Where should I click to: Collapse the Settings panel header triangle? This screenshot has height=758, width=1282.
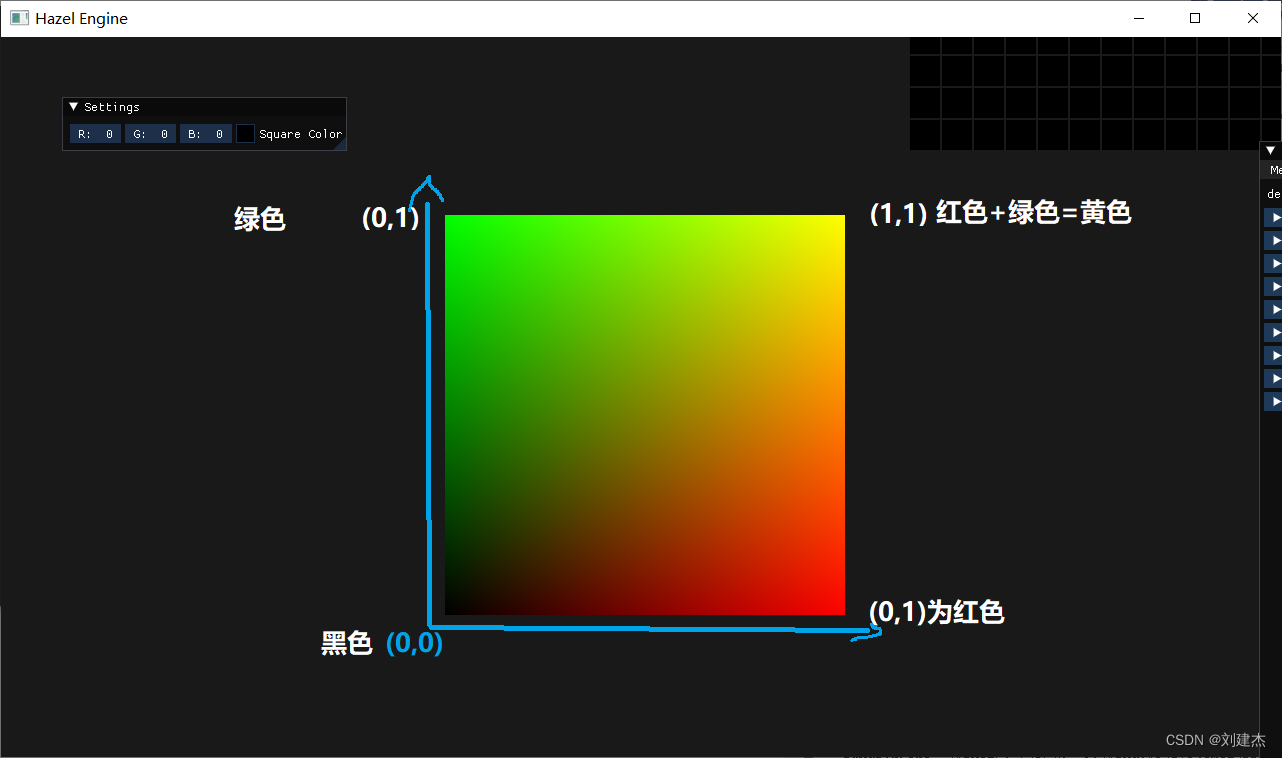coord(72,106)
